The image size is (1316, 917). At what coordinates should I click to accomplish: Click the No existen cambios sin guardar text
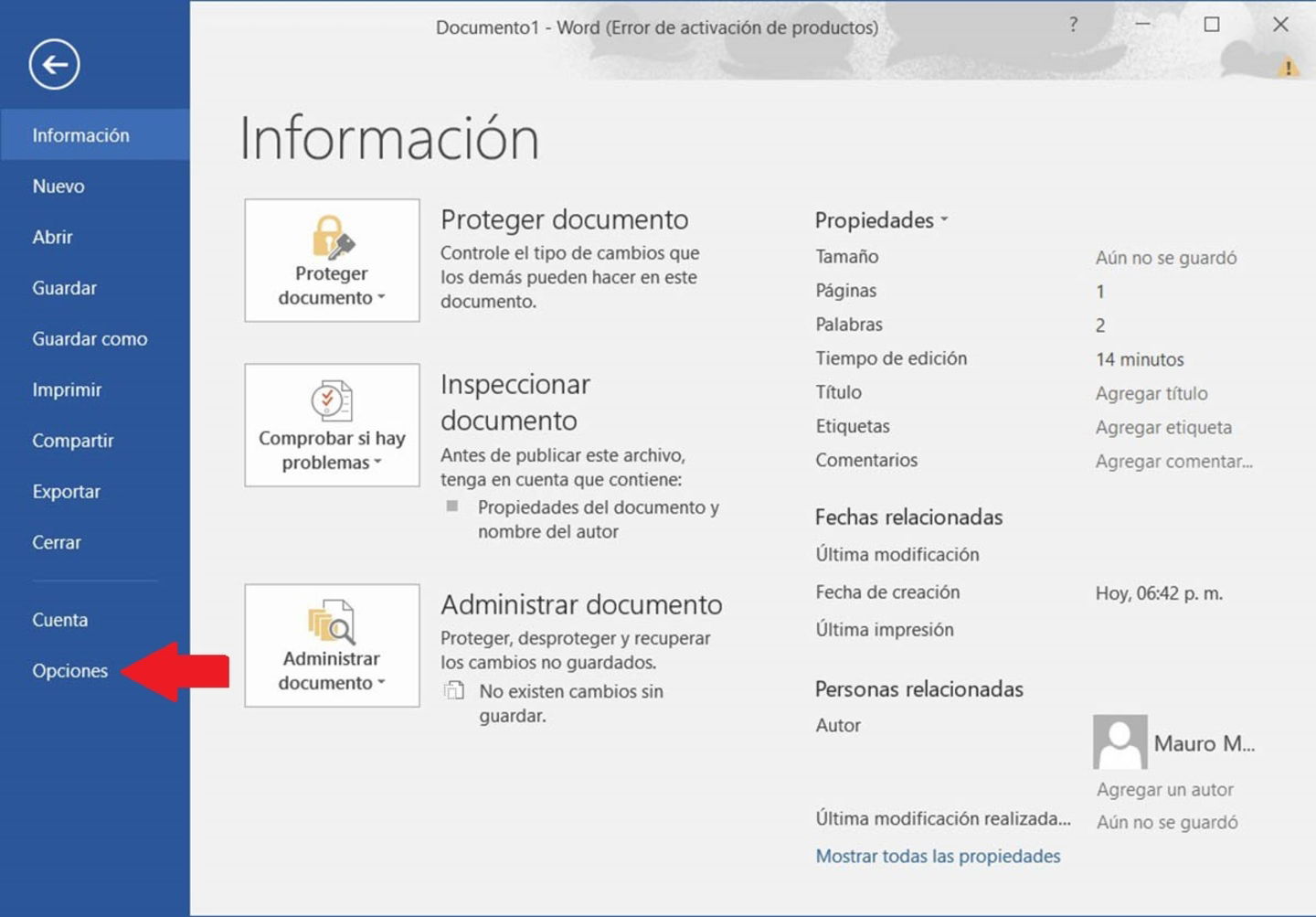click(x=571, y=703)
